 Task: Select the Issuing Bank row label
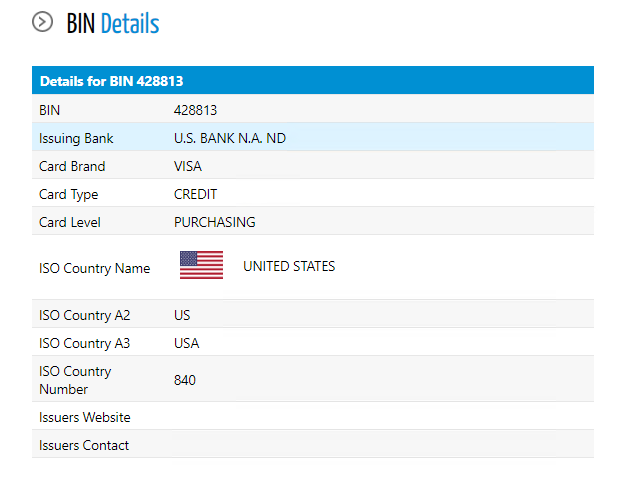[76, 138]
